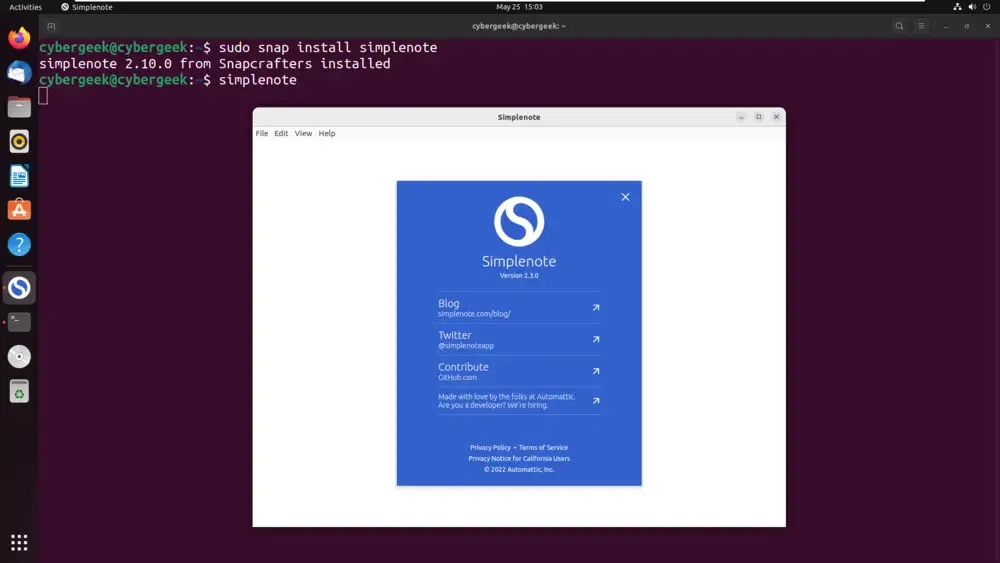
Task: Open the Twitter @simplenoteapp link
Action: coord(518,339)
